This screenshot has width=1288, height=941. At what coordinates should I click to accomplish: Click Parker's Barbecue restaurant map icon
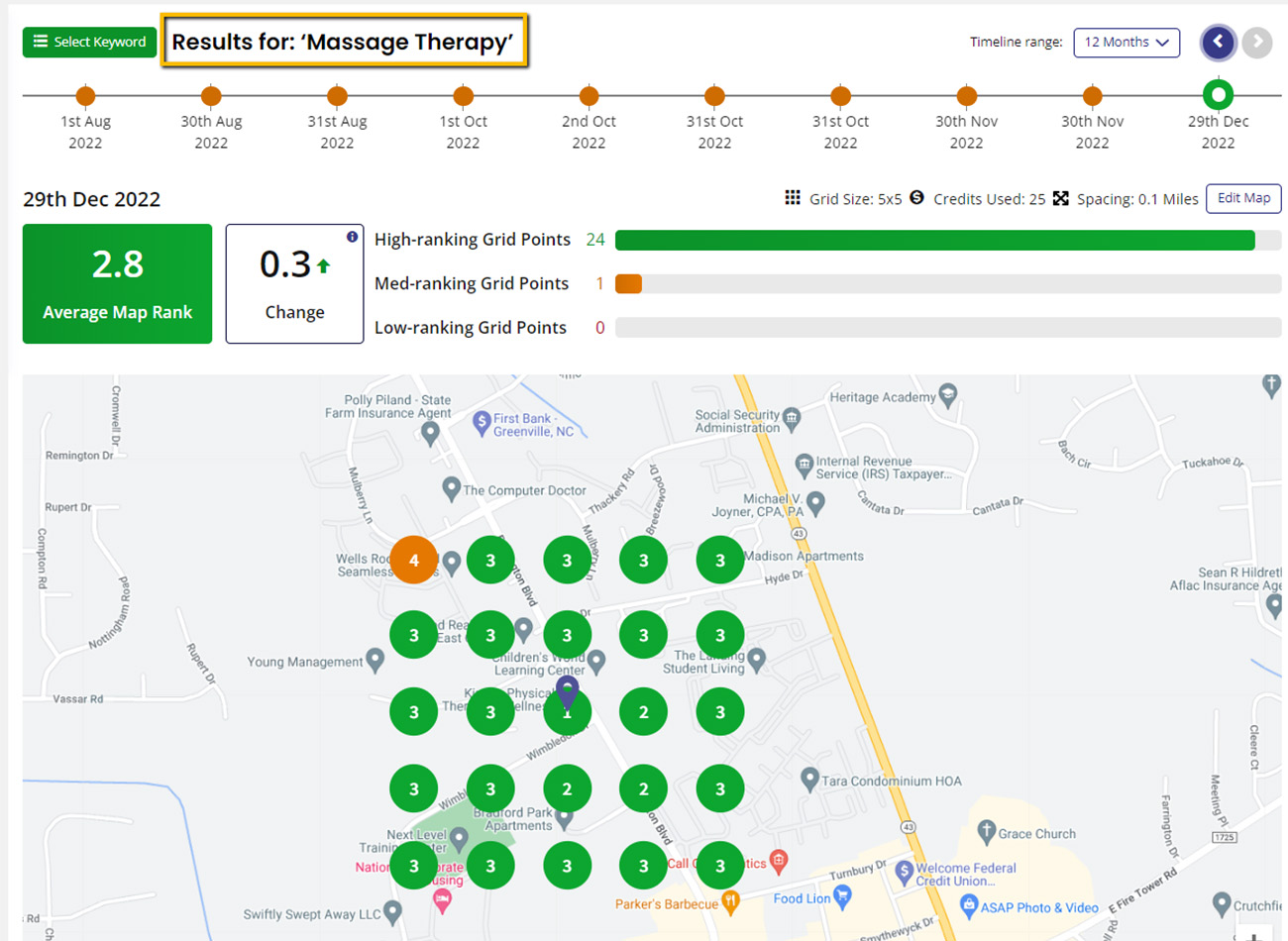(x=730, y=900)
